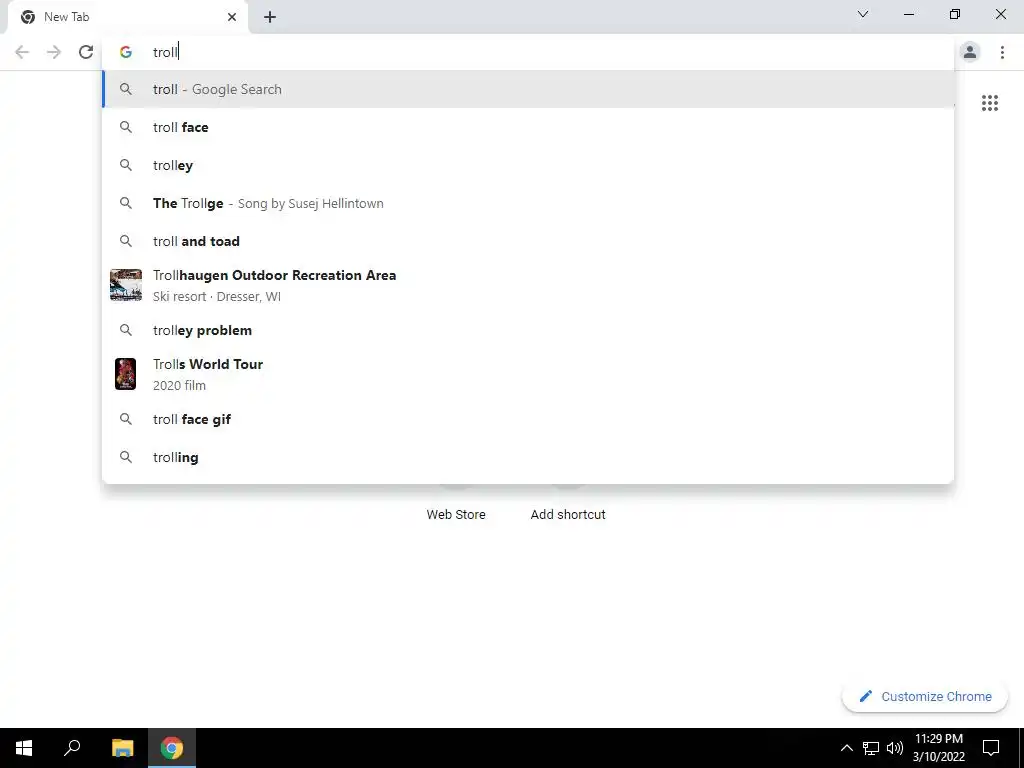
Task: Click search icon beside 'trolling'
Action: 126,457
